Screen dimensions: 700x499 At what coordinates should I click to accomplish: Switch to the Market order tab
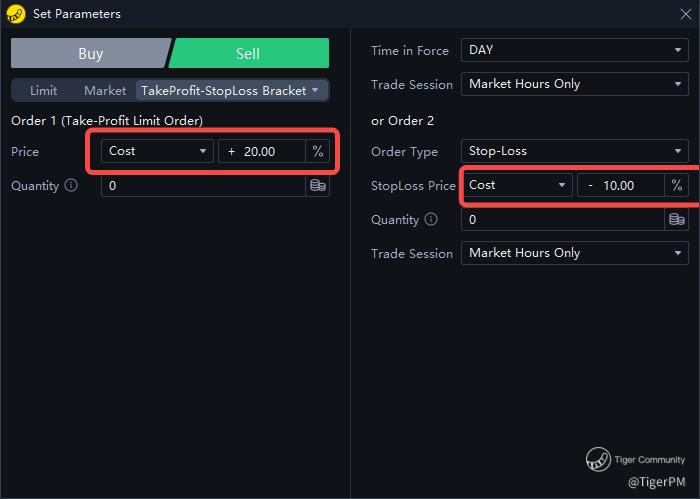click(x=105, y=90)
